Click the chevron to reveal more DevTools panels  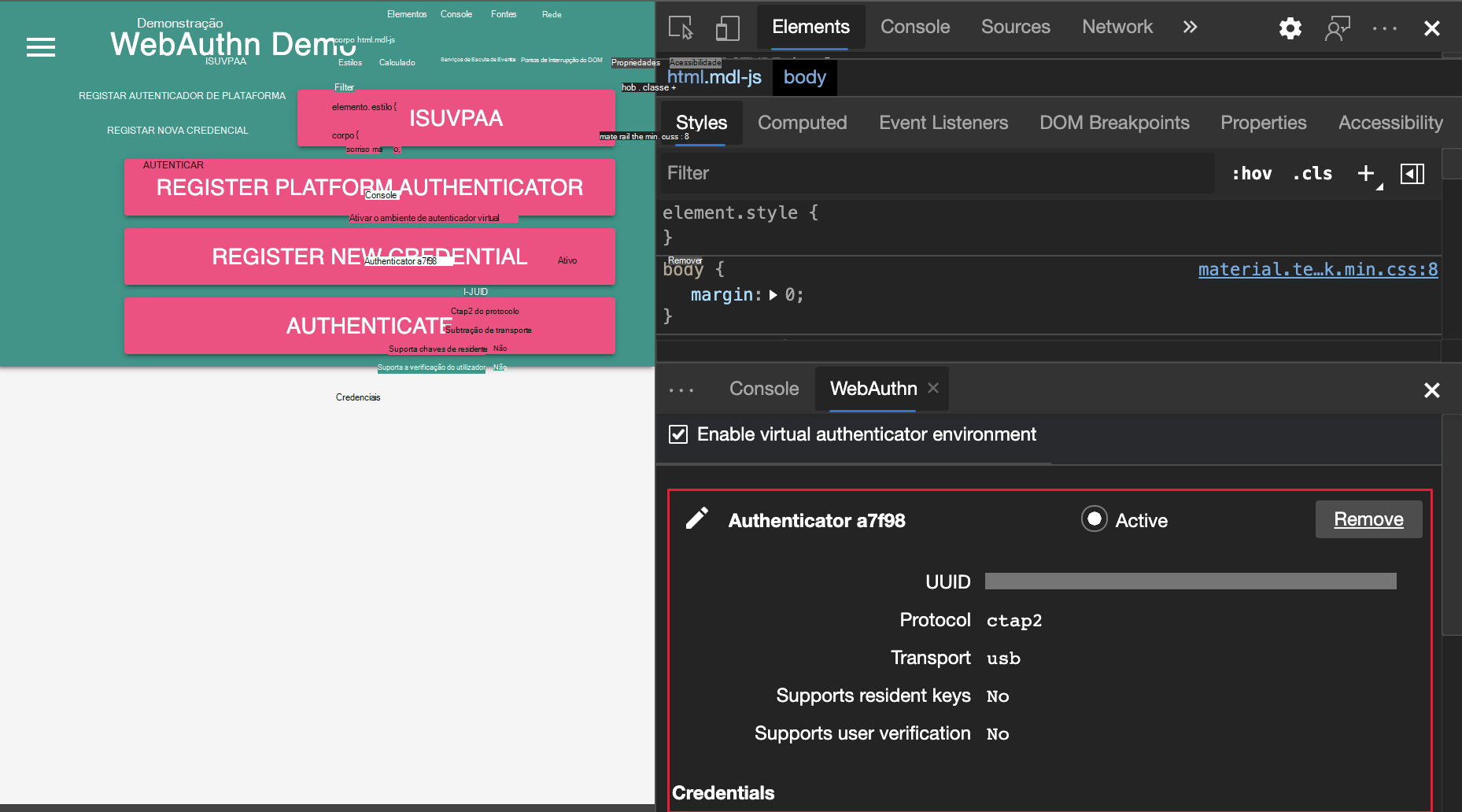coord(1190,27)
